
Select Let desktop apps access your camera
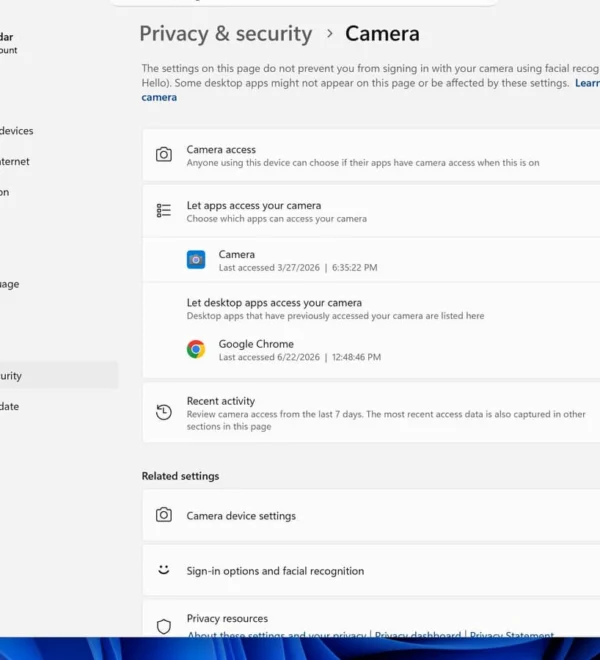coord(274,303)
